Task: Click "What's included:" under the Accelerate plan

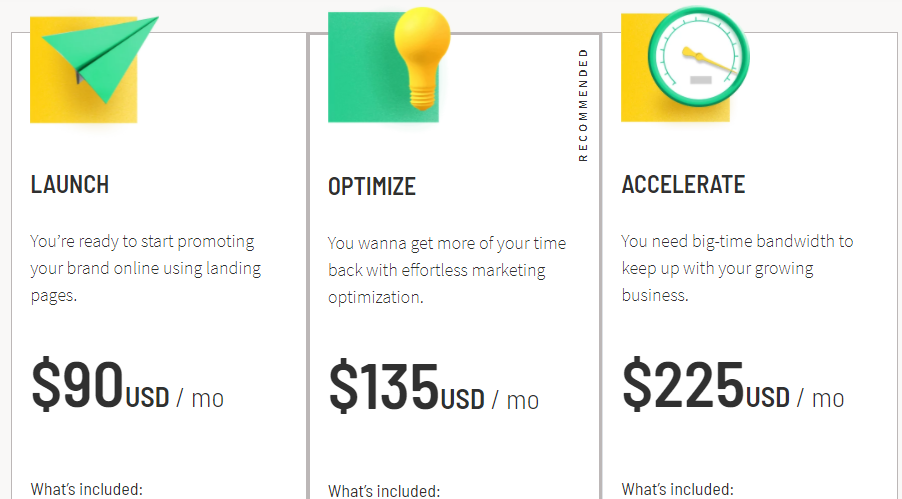Action: click(678, 489)
